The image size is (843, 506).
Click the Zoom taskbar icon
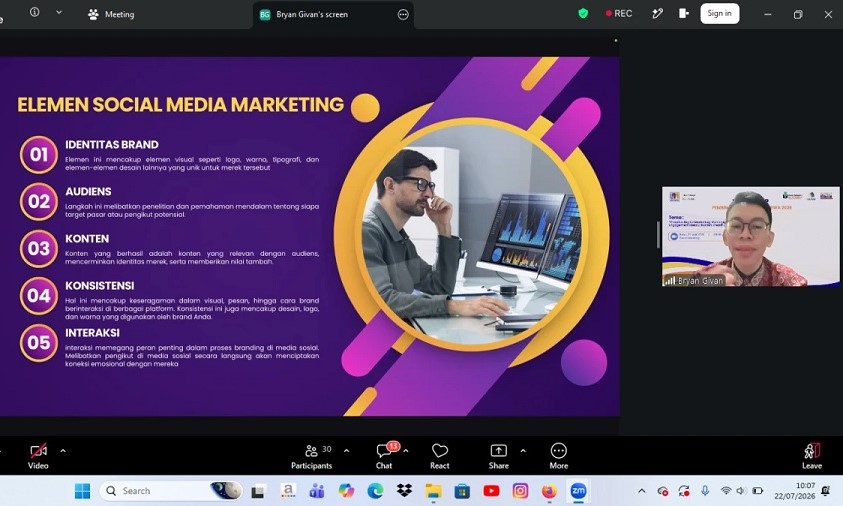click(578, 491)
